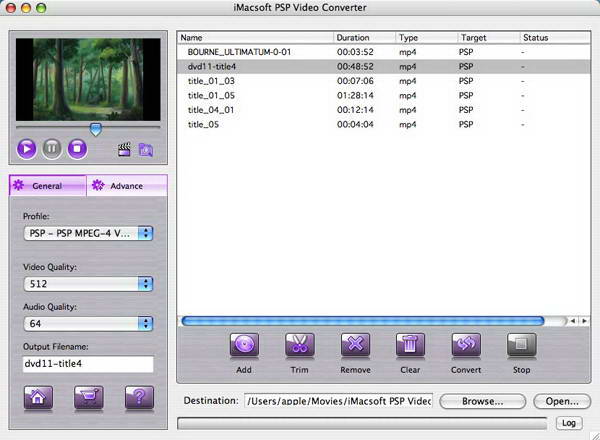Viewport: 600px width, 440px height.
Task: Click the bottom conversion progress bar
Action: [362, 423]
